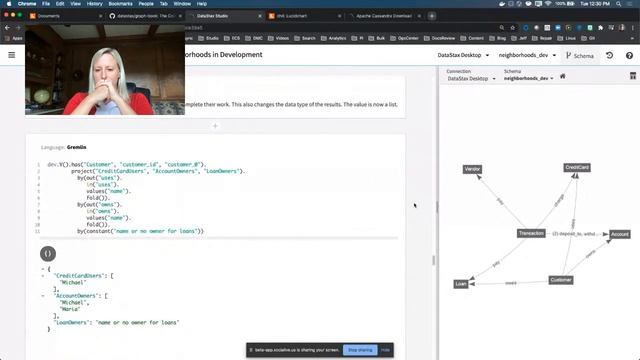Open the Apple menu
This screenshot has height=360, width=640.
pyautogui.click(x=9, y=4)
